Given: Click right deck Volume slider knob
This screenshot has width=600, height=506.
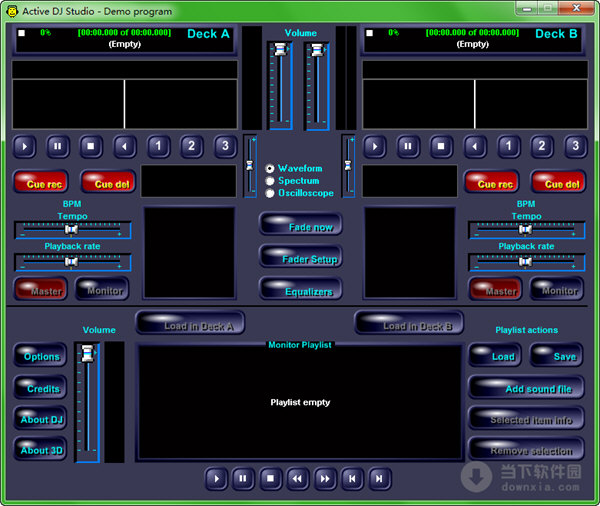Looking at the screenshot, I should click(x=317, y=49).
